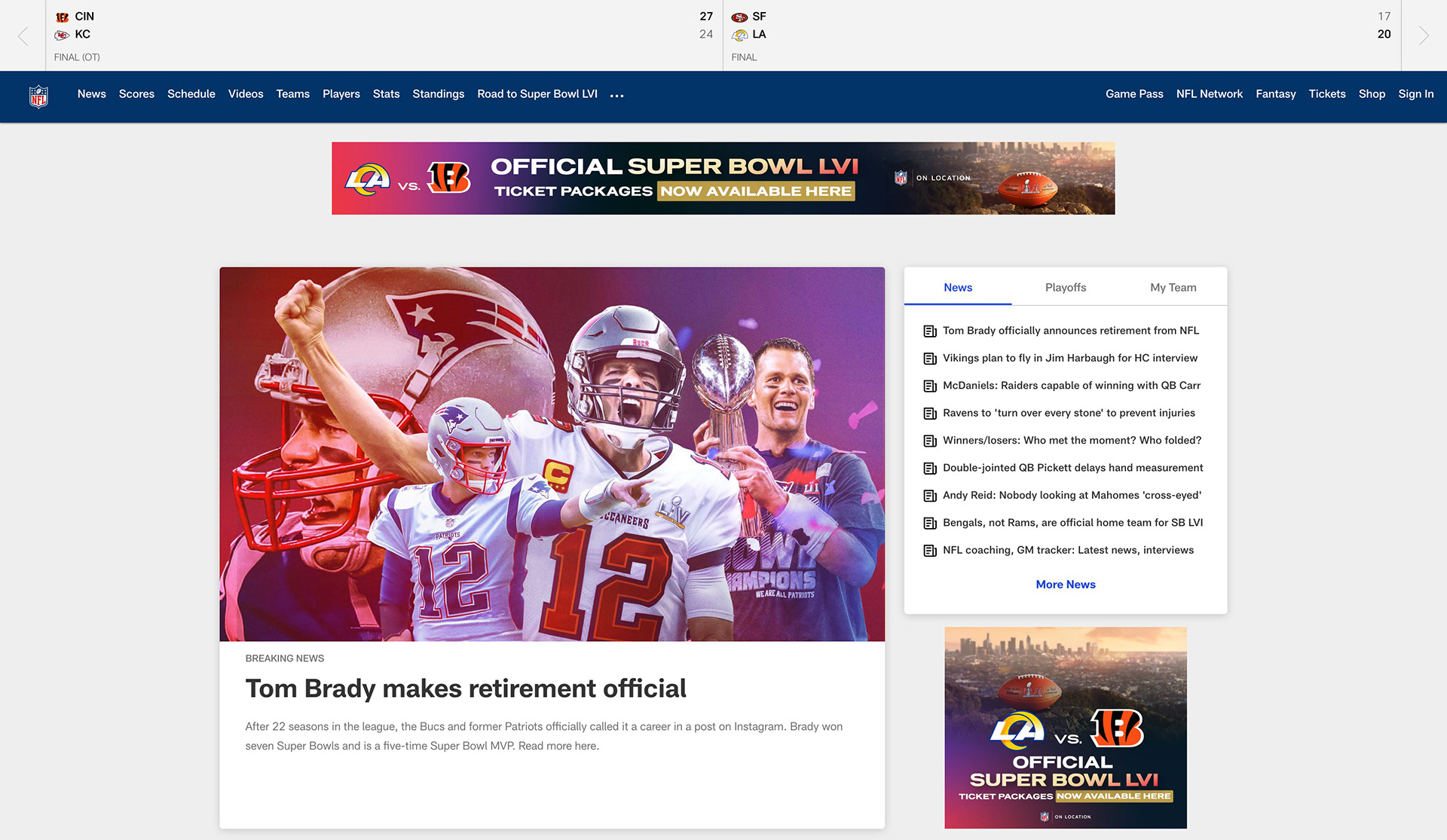Open the Standings menu item
The height and width of the screenshot is (840, 1447).
(438, 94)
